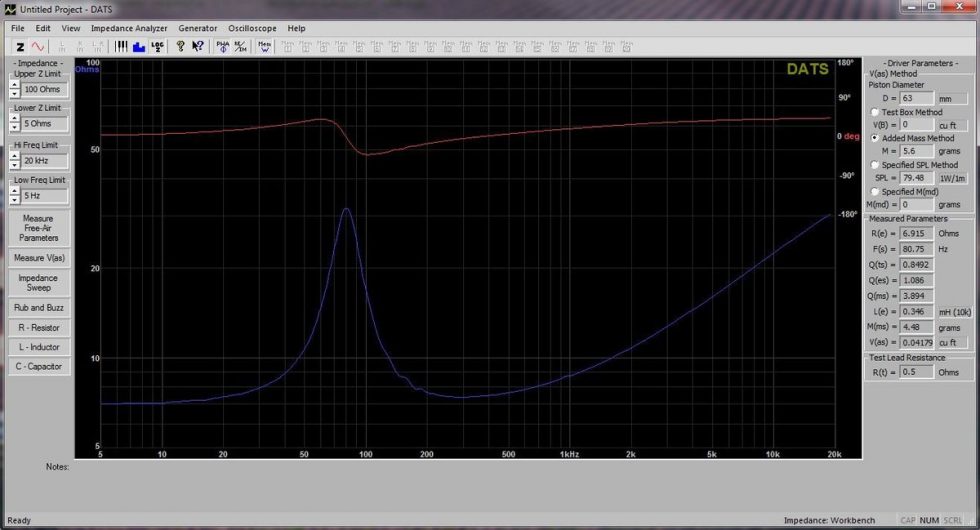Click the Piston Diameter D input field
Image resolution: width=980 pixels, height=530 pixels.
coord(916,99)
